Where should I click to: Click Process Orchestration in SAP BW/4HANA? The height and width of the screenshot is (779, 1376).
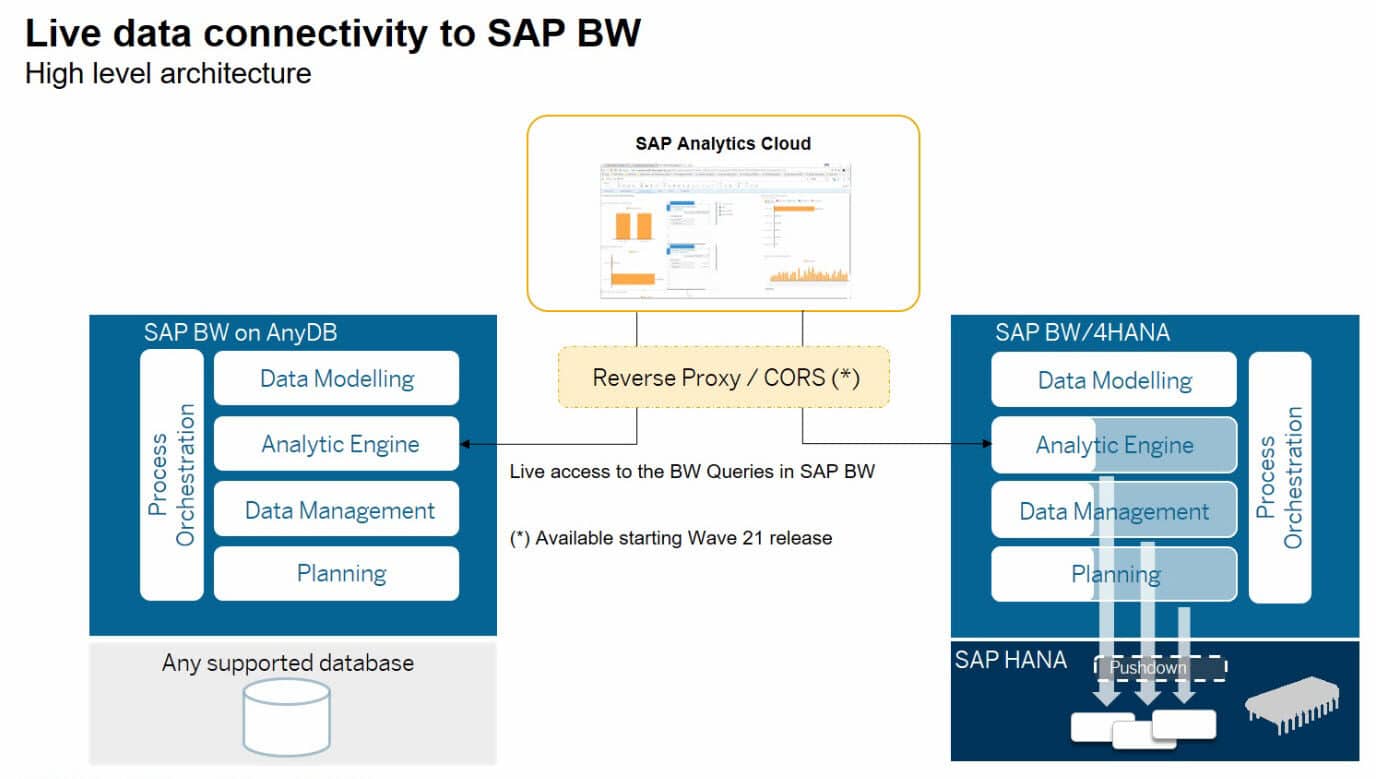1280,477
